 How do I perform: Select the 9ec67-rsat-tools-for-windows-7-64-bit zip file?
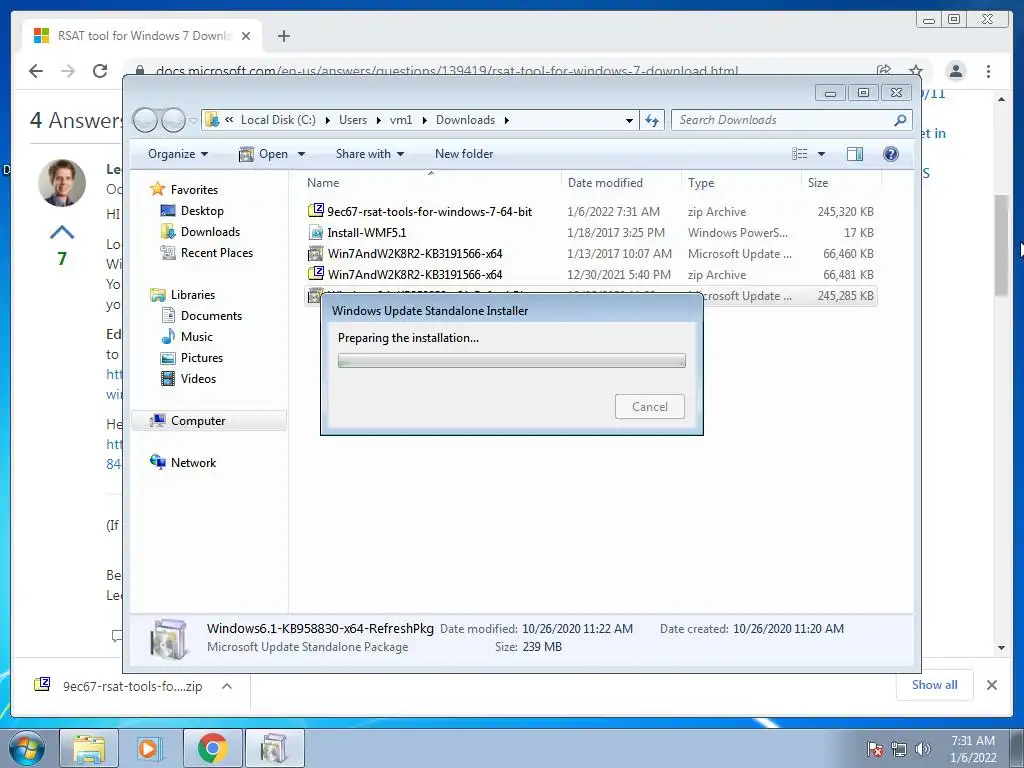click(x=590, y=212)
